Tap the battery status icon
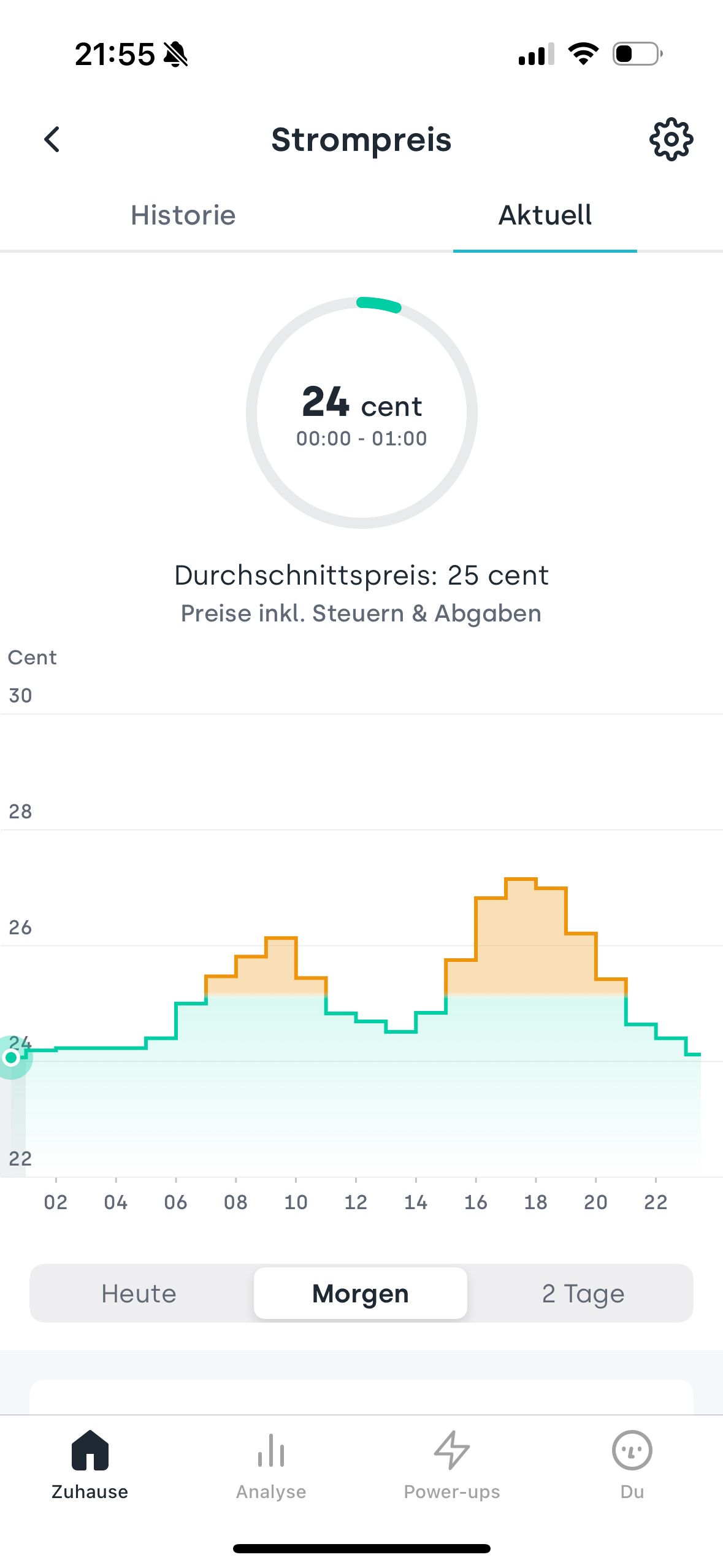The image size is (723, 1568). click(637, 54)
